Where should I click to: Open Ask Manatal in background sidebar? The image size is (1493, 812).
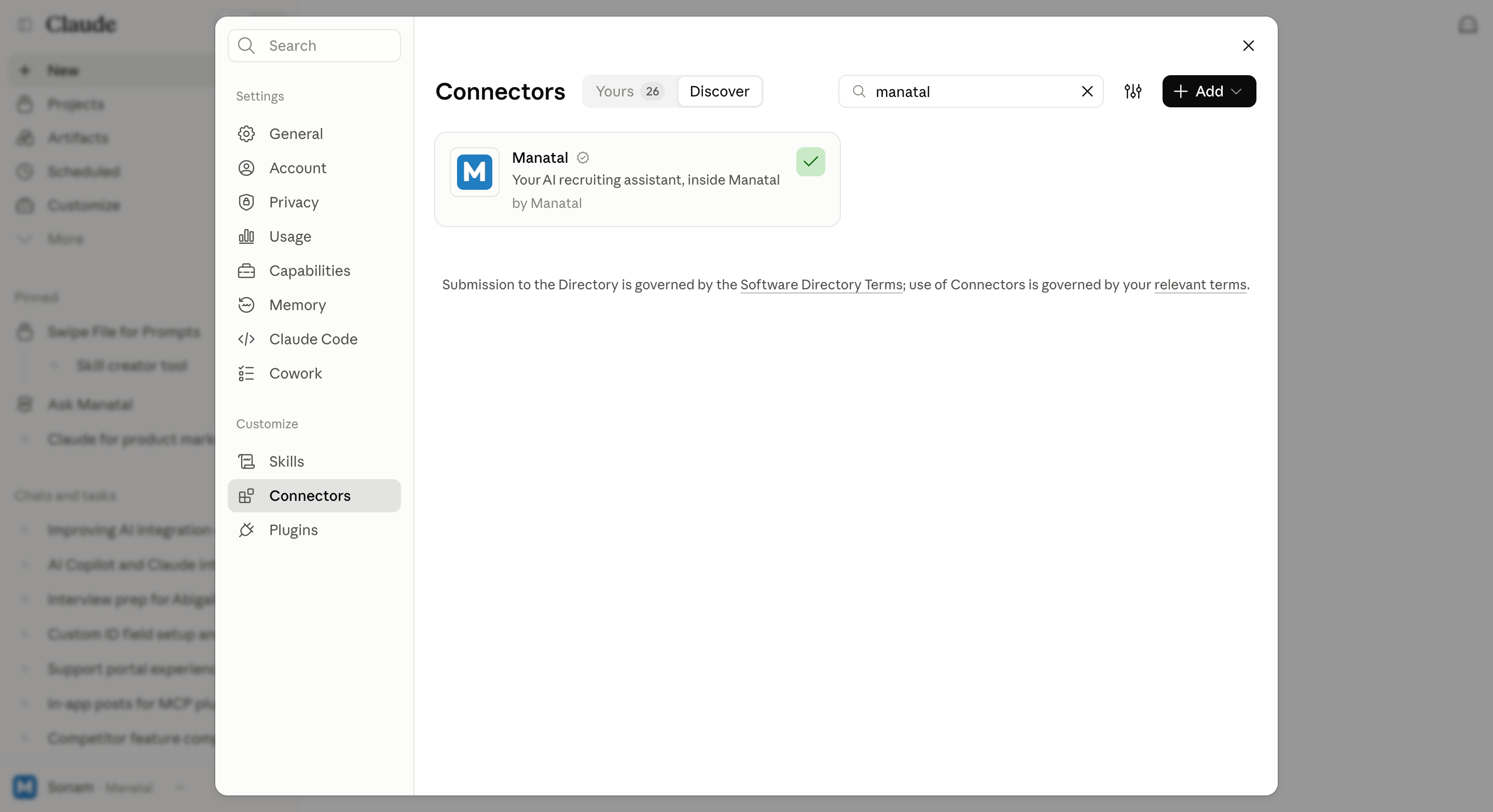90,404
